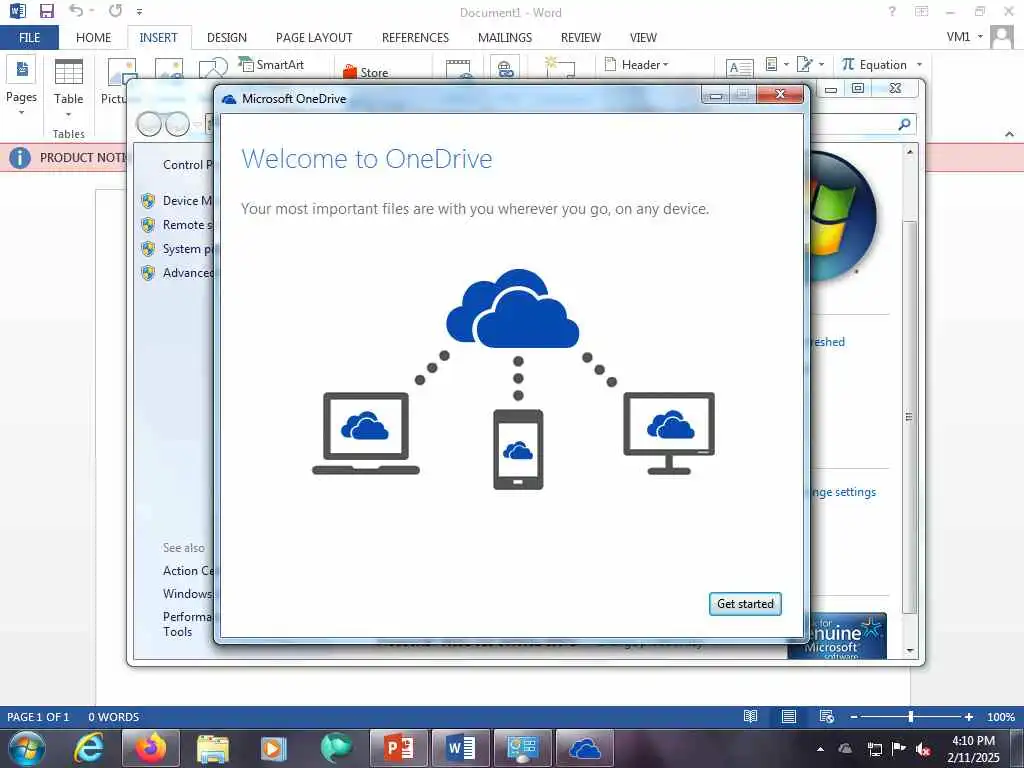Open System protection link

[x=188, y=249]
